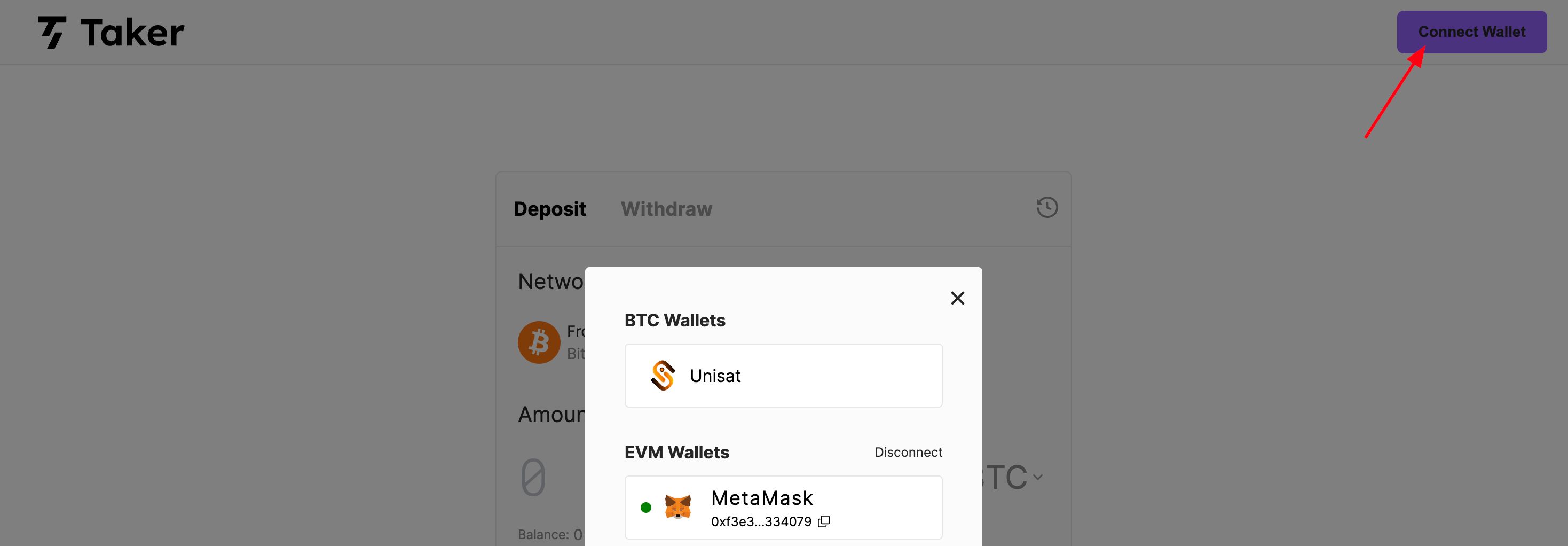The image size is (1568, 546).
Task: Click the Connect Wallet button
Action: point(1471,32)
